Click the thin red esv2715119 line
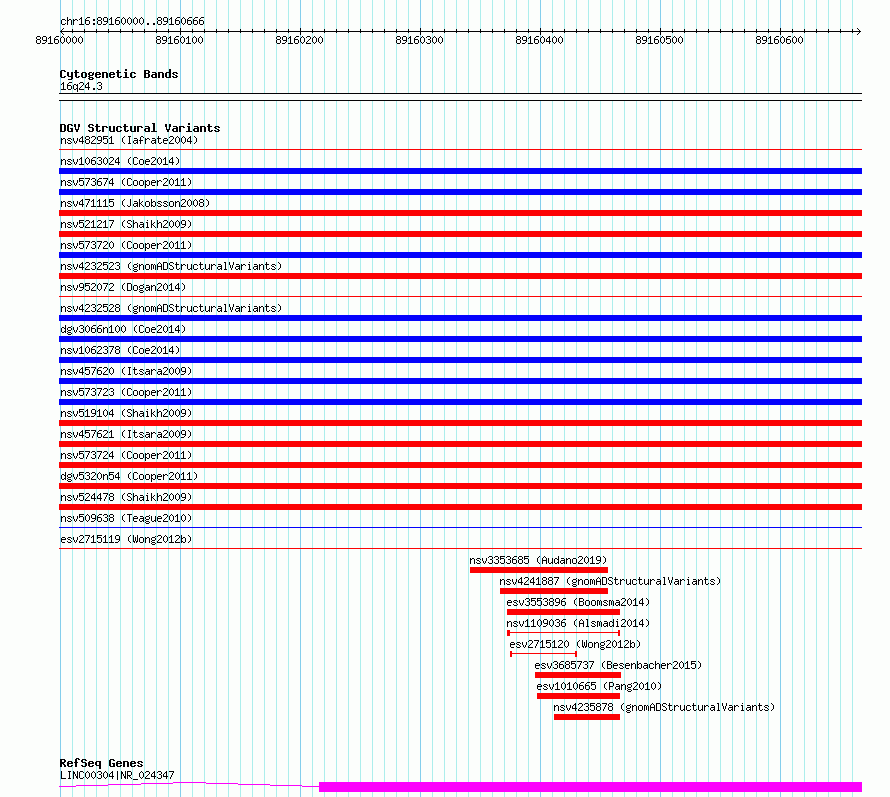This screenshot has width=890, height=797. pos(460,549)
